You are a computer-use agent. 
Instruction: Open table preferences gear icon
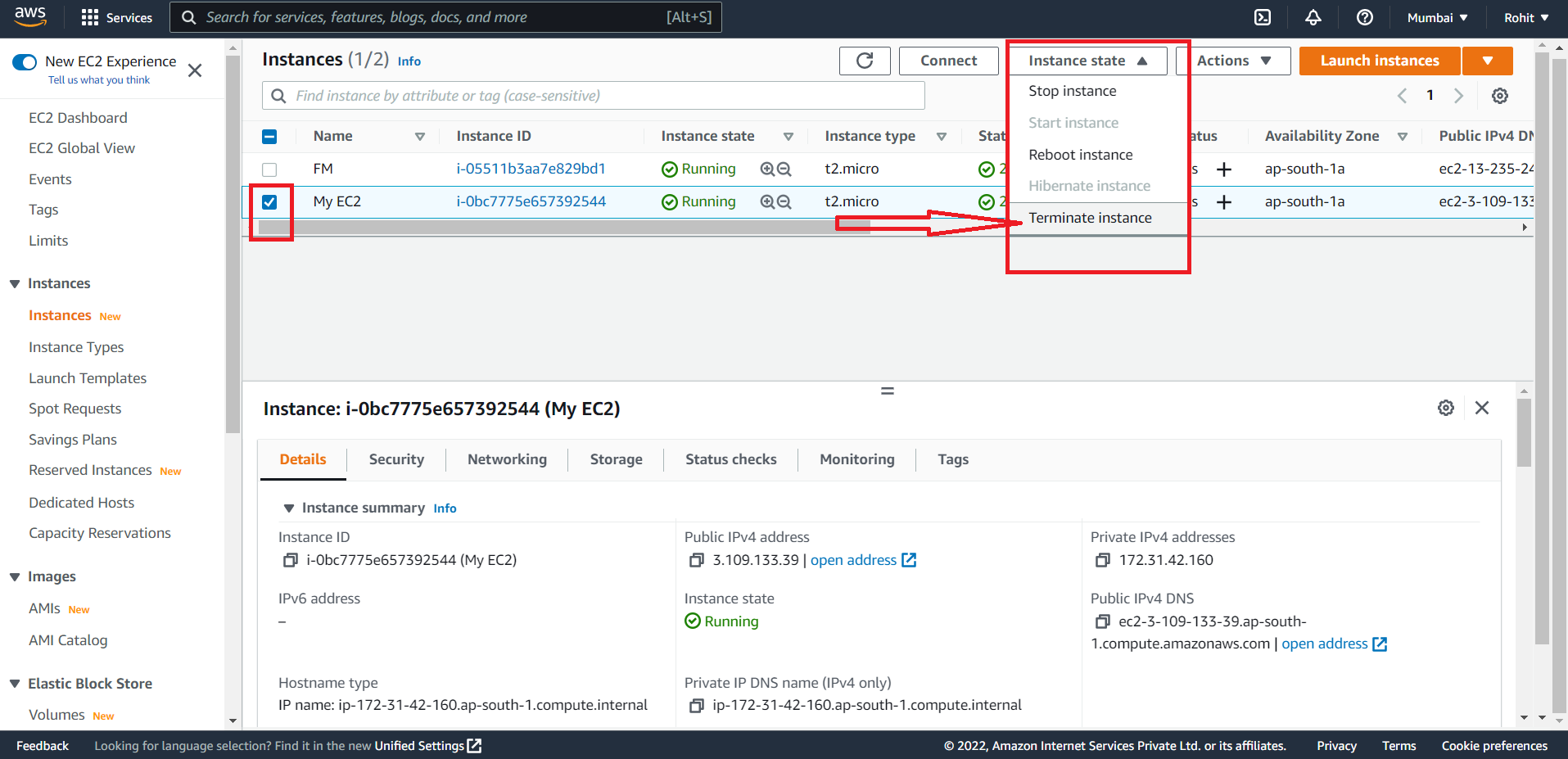[x=1500, y=96]
